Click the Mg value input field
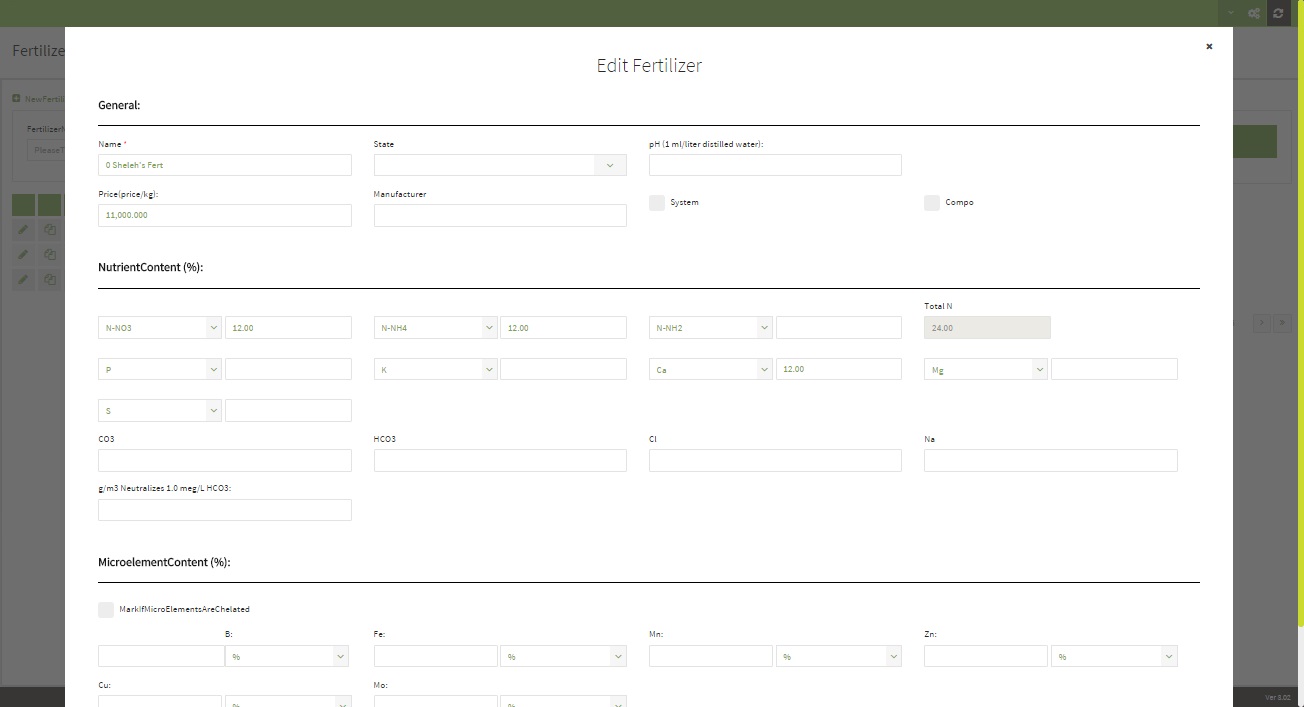The height and width of the screenshot is (707, 1304). [x=1114, y=370]
